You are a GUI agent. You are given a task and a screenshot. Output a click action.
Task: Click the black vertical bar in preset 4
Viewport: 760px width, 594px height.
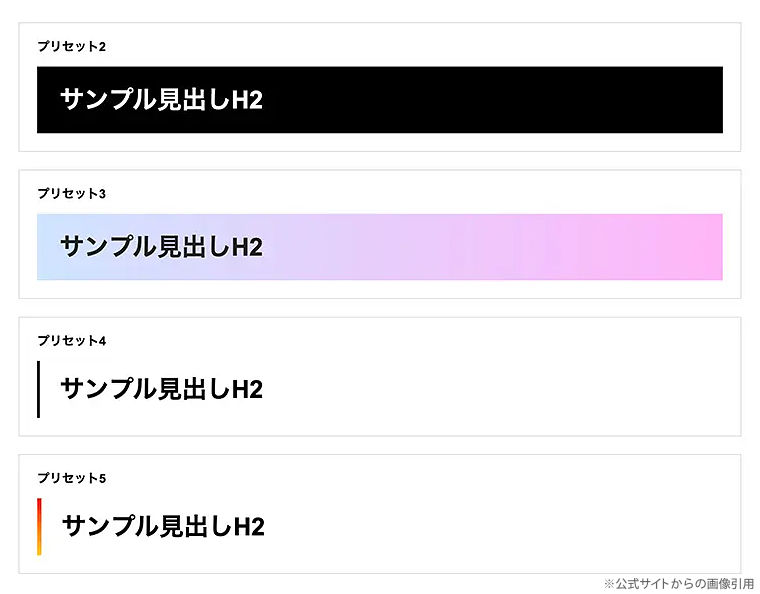pyautogui.click(x=38, y=389)
